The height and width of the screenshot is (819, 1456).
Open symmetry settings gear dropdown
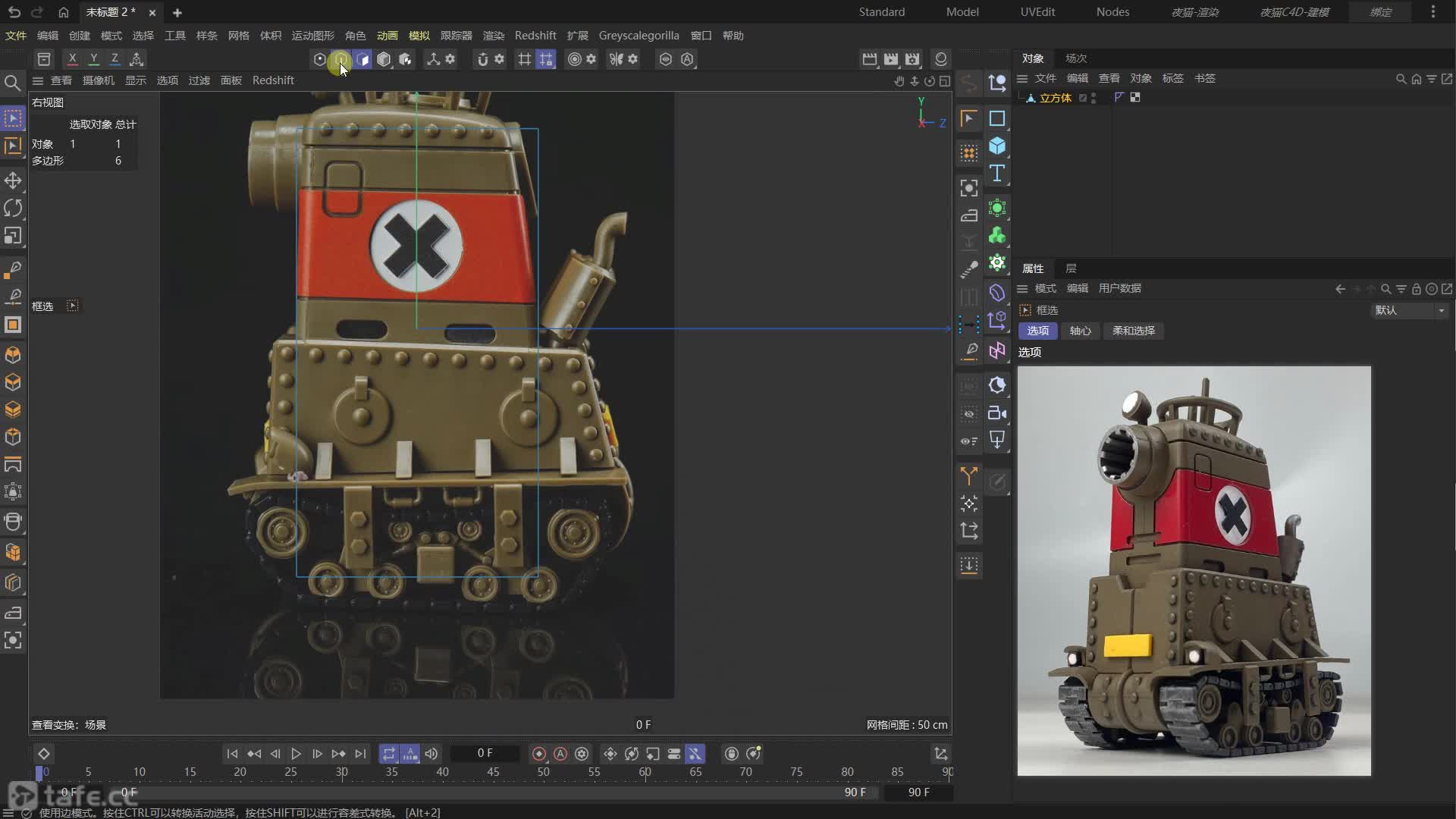click(633, 59)
